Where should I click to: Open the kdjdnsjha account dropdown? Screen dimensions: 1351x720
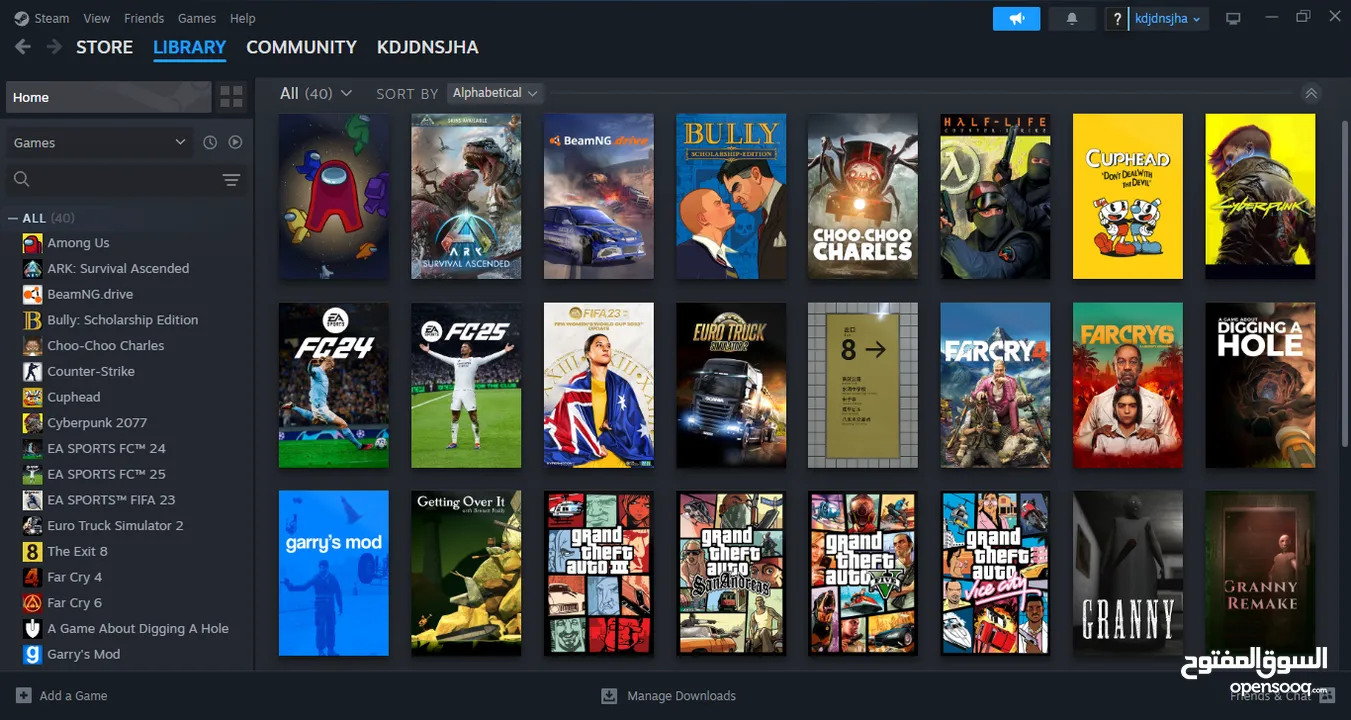pyautogui.click(x=1170, y=18)
